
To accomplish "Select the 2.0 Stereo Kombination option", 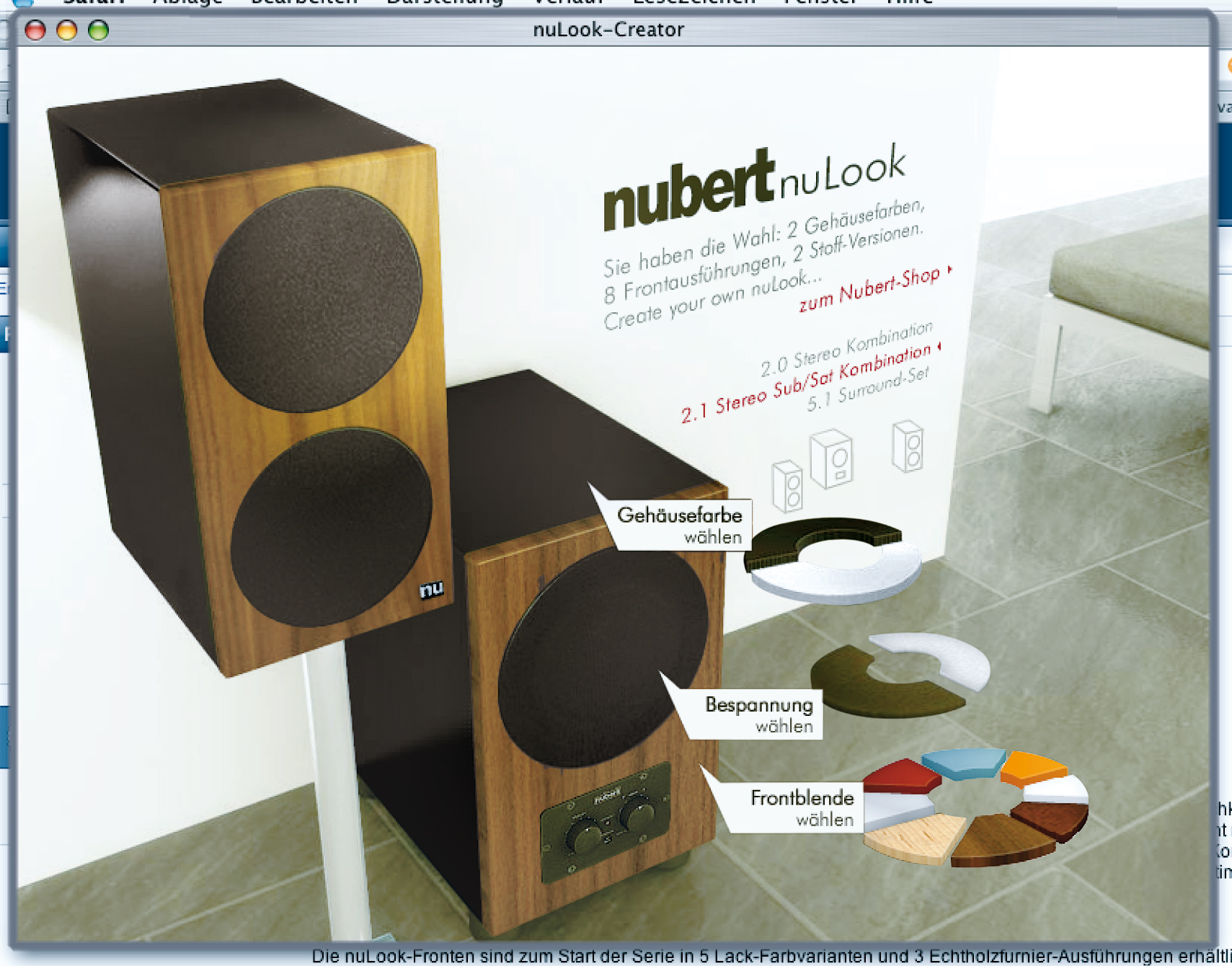I will pyautogui.click(x=846, y=350).
